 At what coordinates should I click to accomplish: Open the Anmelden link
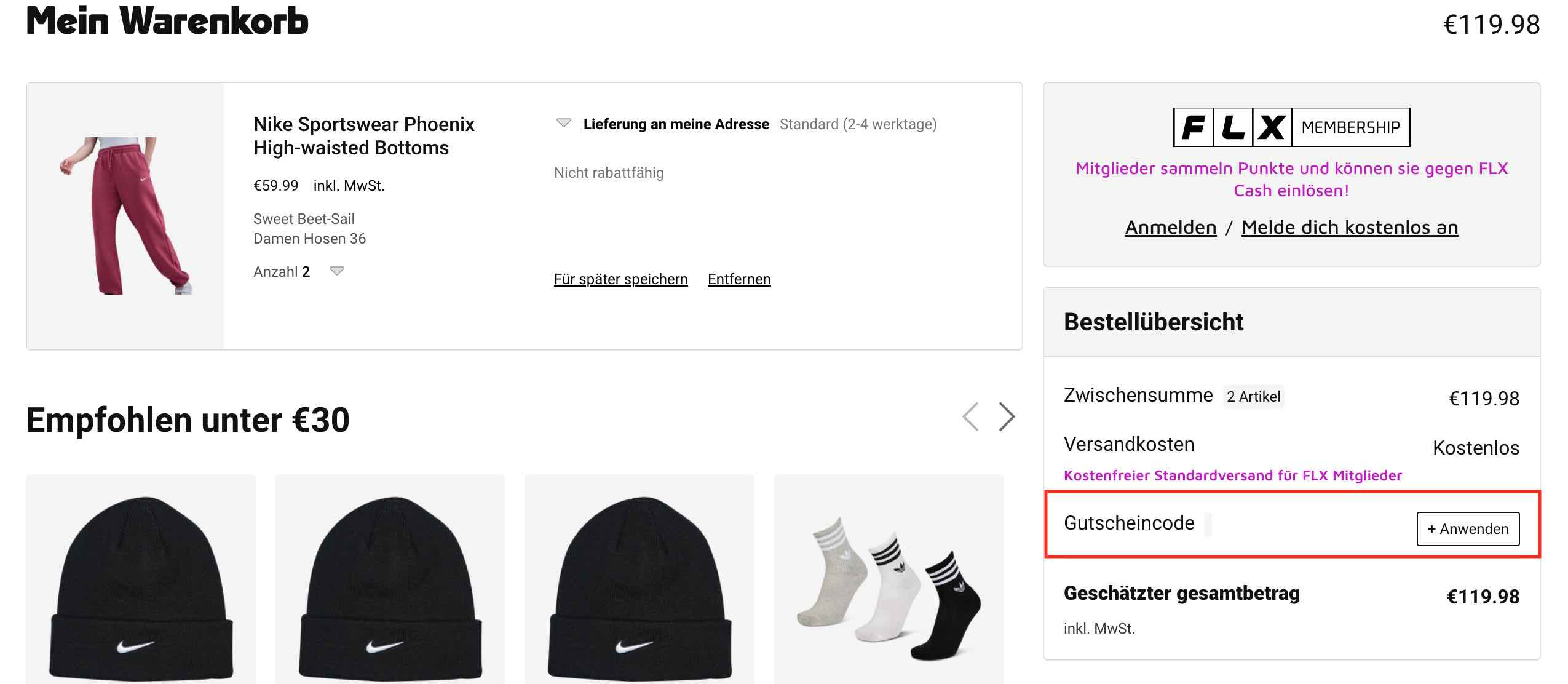tap(1170, 228)
